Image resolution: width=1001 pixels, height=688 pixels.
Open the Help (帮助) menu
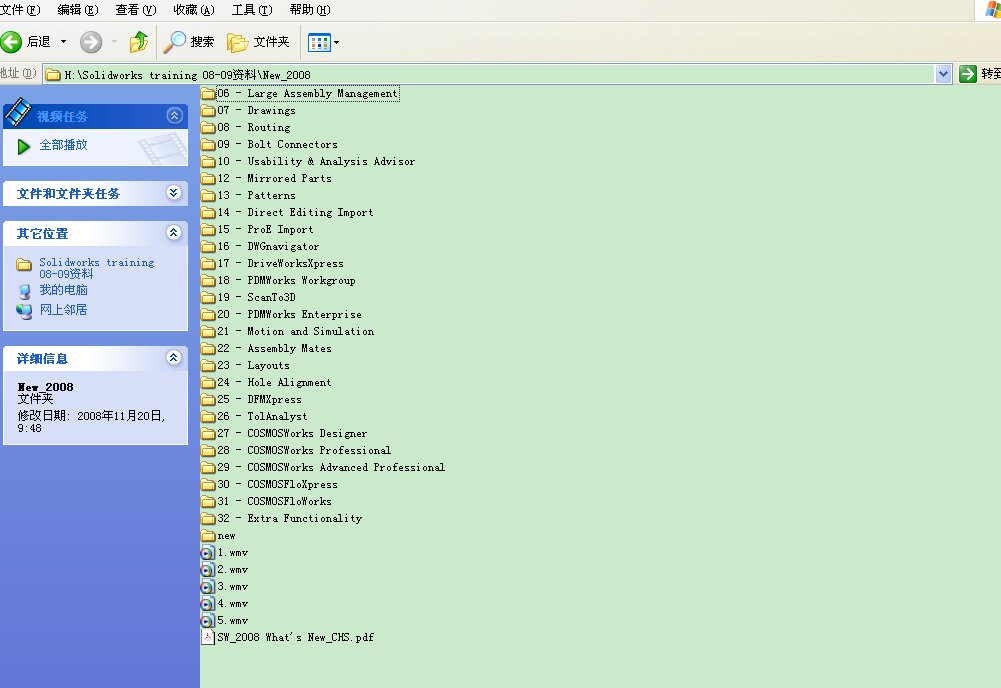coord(310,10)
